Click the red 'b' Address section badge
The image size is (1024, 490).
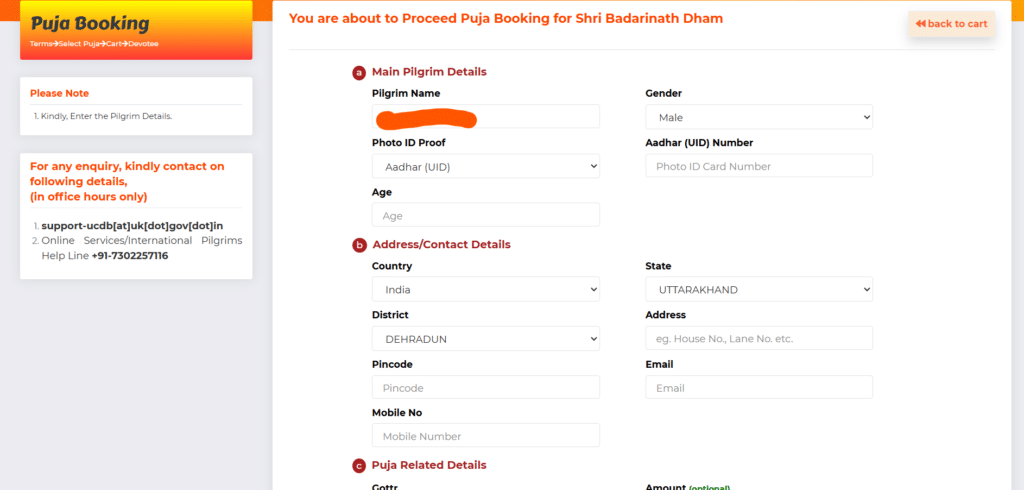pyautogui.click(x=359, y=246)
